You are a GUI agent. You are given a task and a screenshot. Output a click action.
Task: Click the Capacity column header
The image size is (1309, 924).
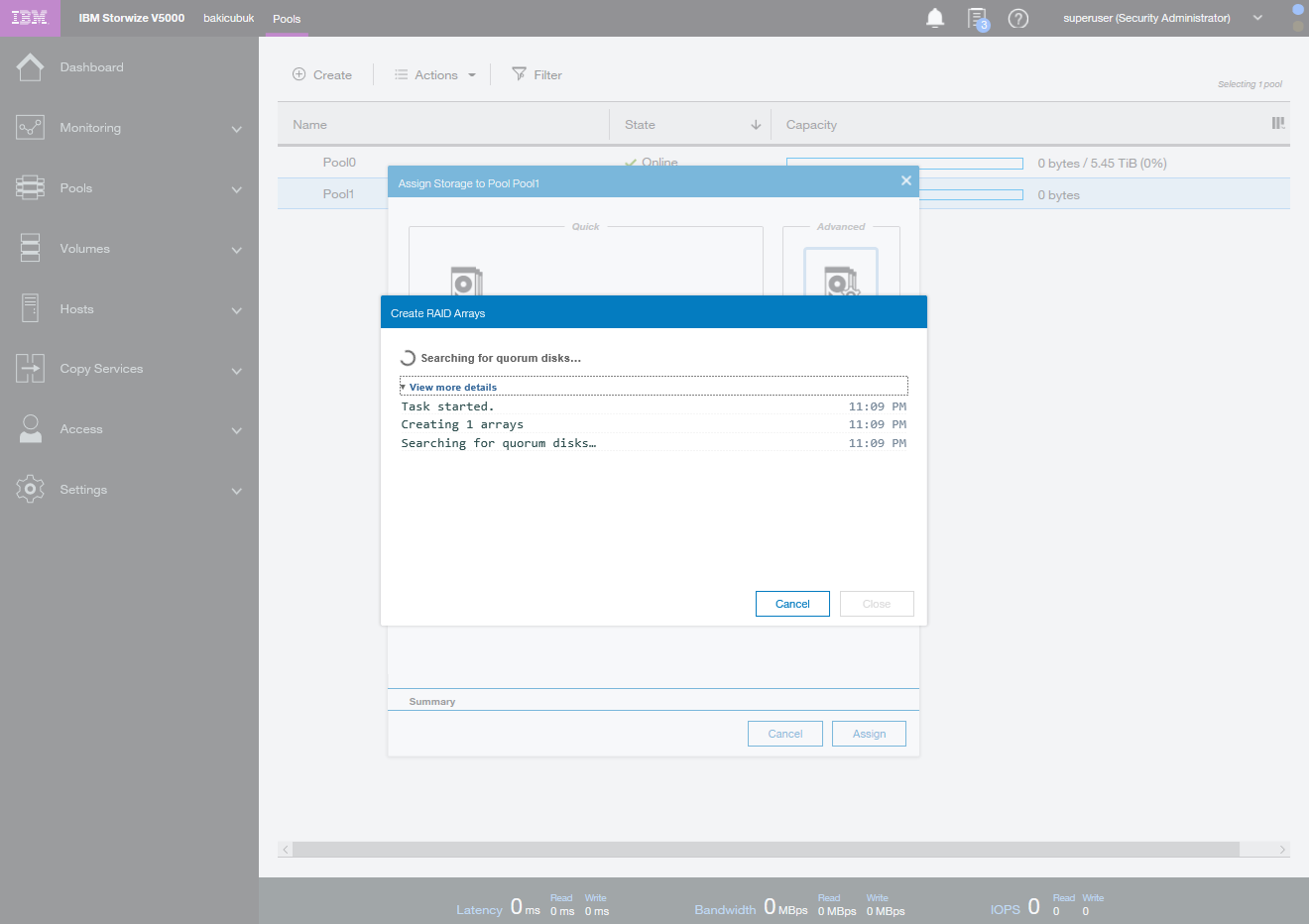pos(811,125)
